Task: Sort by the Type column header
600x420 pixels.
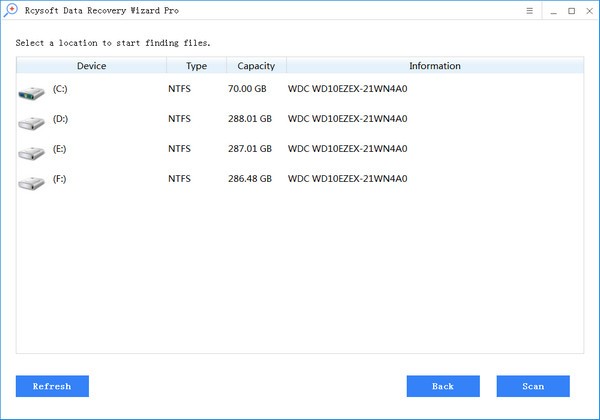Action: click(x=197, y=65)
